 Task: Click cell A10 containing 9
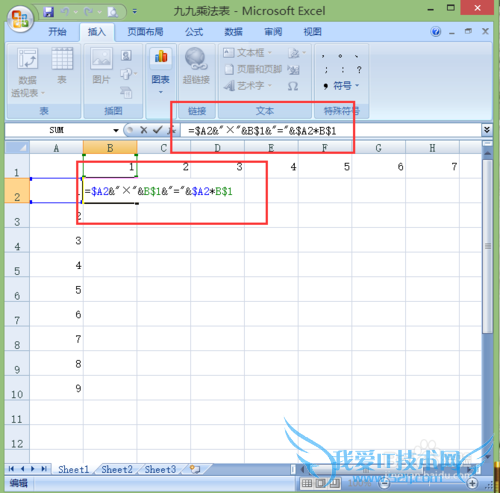(56, 388)
